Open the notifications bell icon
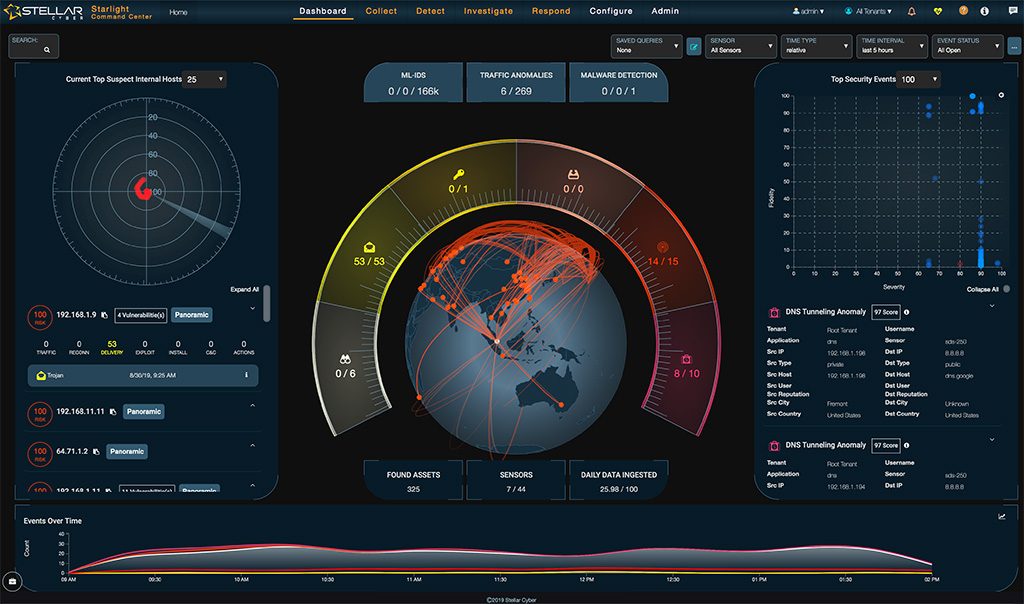This screenshot has height=604, width=1024. point(911,11)
